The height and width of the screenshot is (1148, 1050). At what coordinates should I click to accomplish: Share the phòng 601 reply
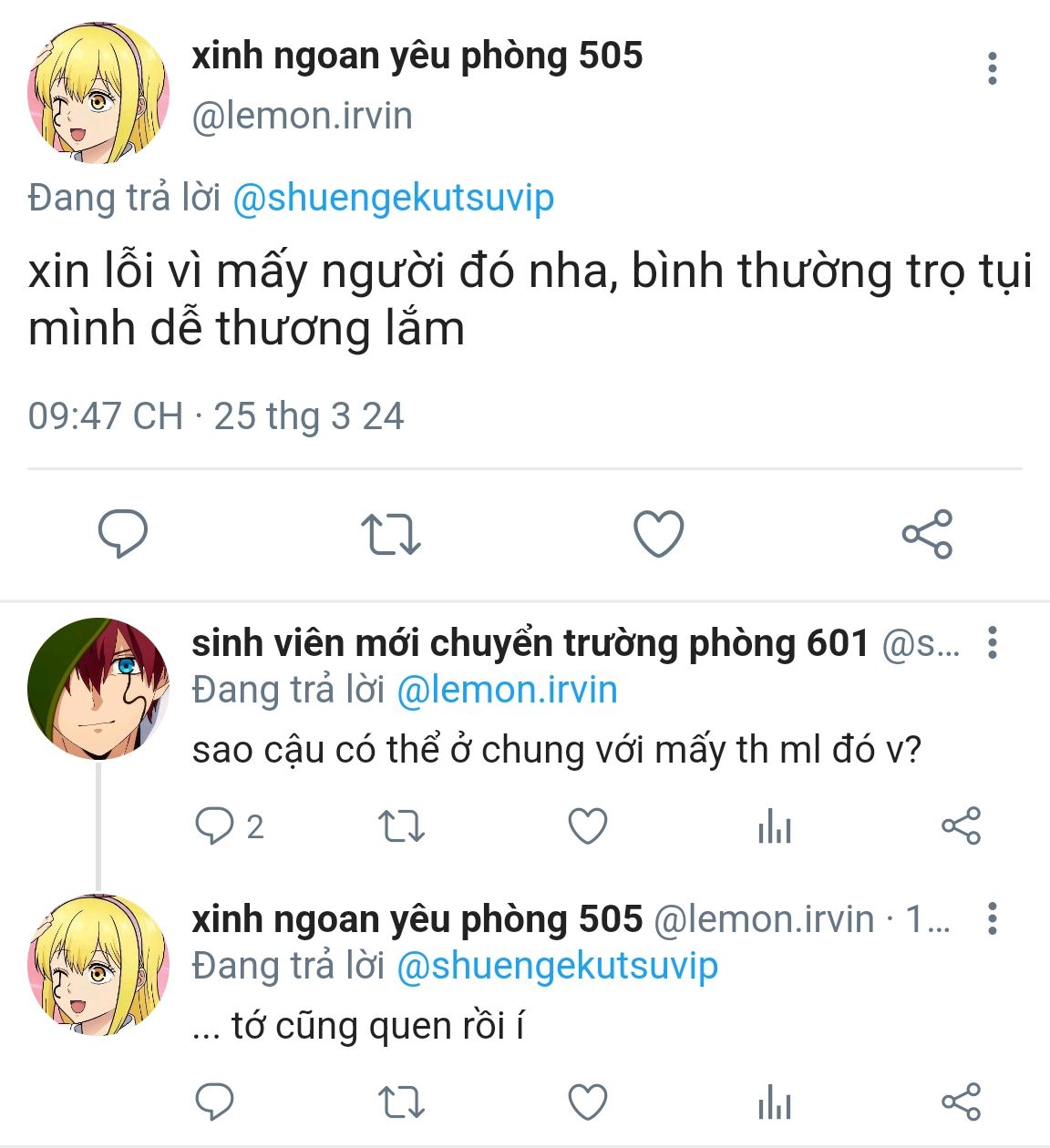click(x=961, y=826)
